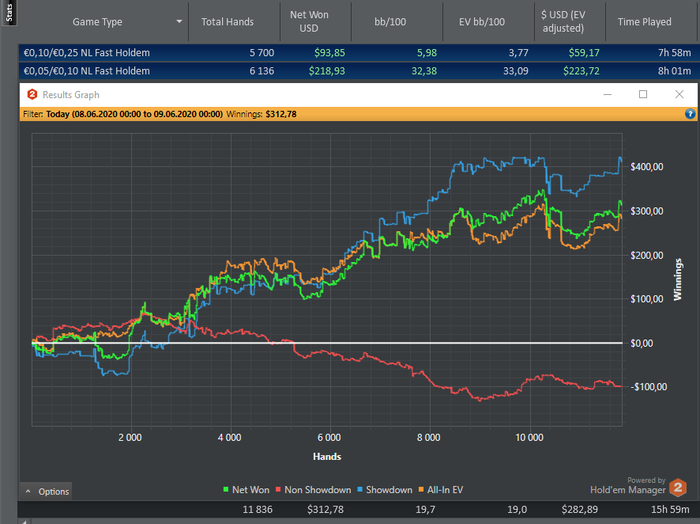Maximize the Results Graph window

click(643, 94)
